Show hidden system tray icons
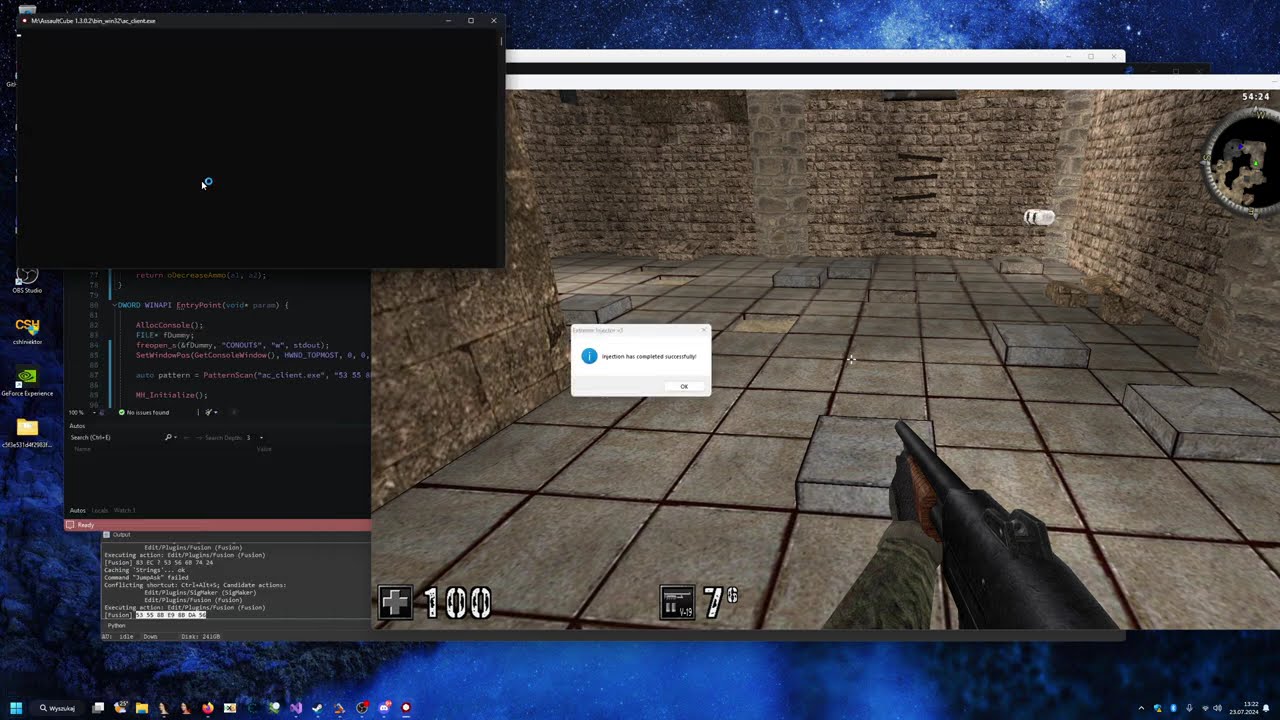 (x=1141, y=708)
